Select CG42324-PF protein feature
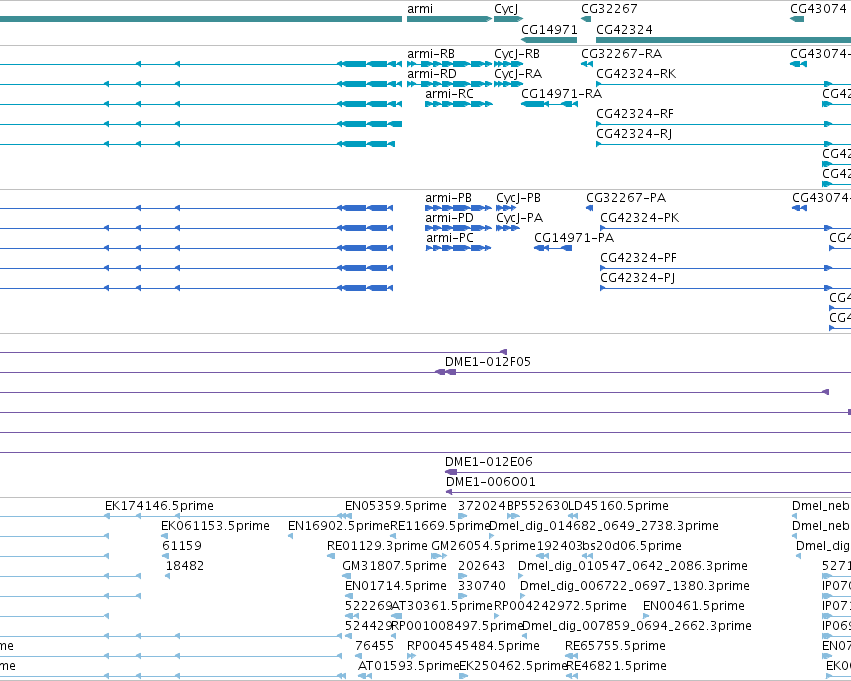The image size is (851, 681). point(726,268)
